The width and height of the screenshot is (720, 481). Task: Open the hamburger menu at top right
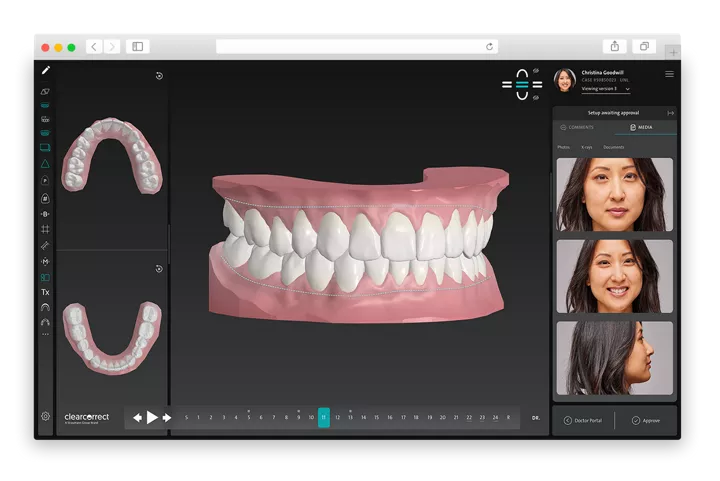pos(669,74)
